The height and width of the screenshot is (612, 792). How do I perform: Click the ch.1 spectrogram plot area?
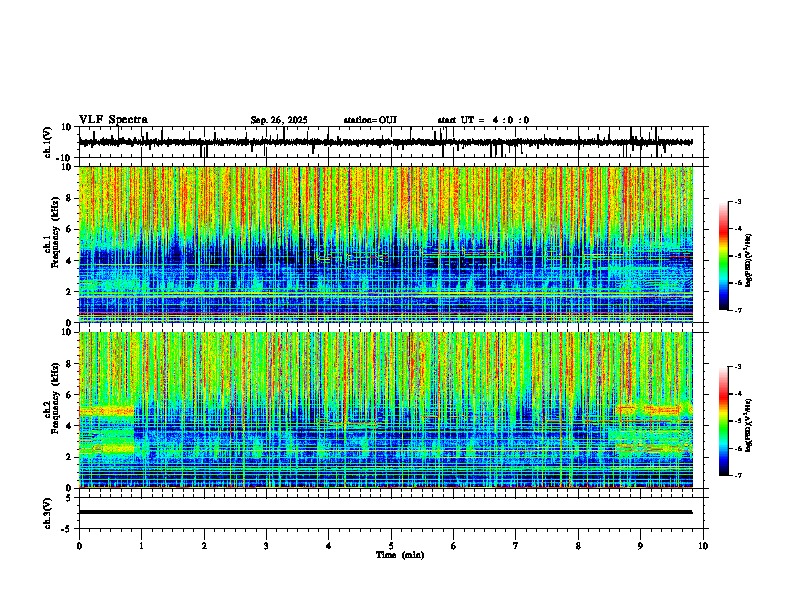point(386,244)
